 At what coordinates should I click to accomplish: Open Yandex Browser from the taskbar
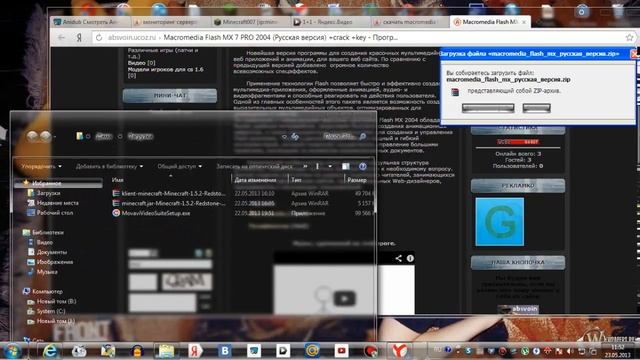tap(400, 351)
